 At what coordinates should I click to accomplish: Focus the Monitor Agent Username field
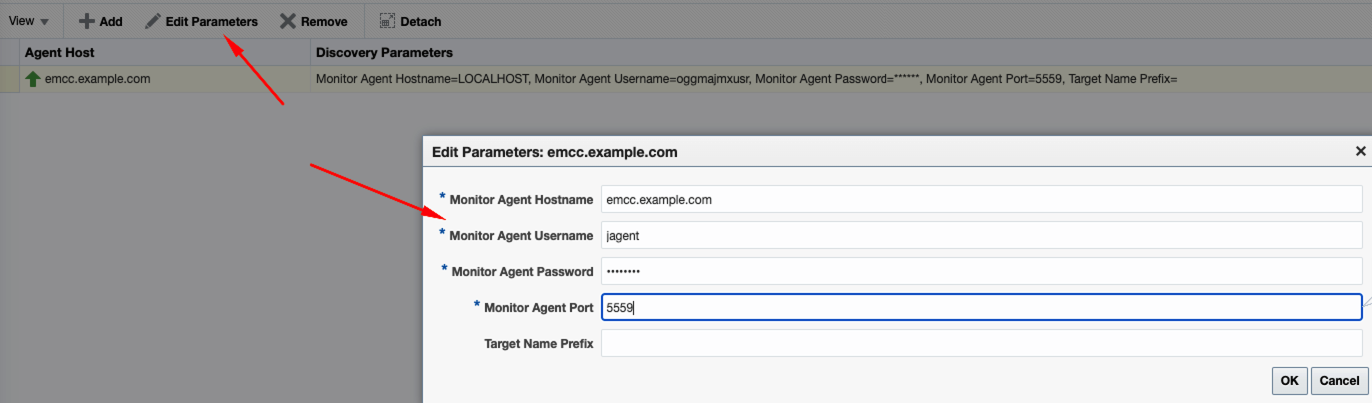coord(981,236)
